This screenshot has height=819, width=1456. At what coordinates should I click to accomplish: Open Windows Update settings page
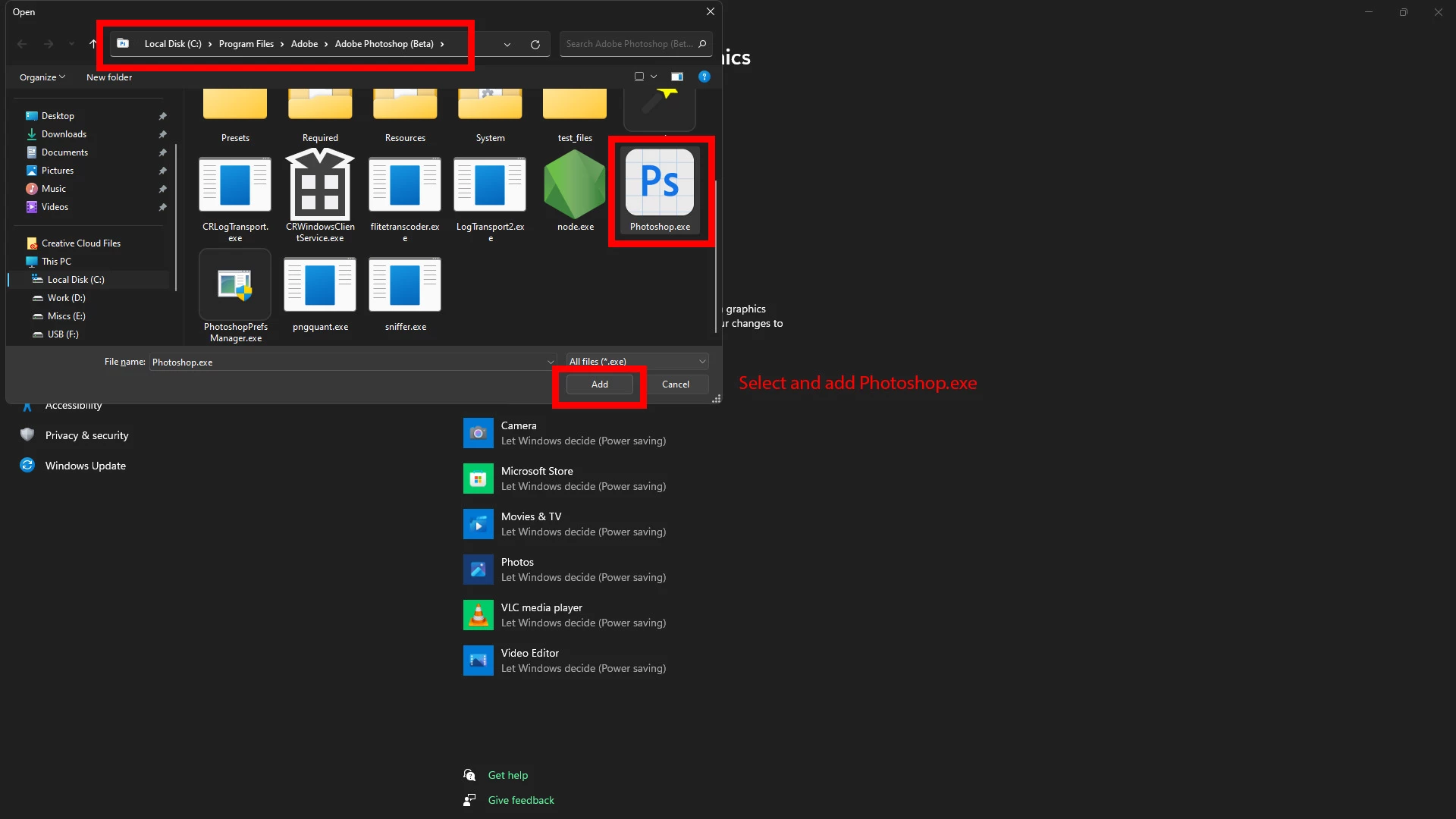pos(85,466)
